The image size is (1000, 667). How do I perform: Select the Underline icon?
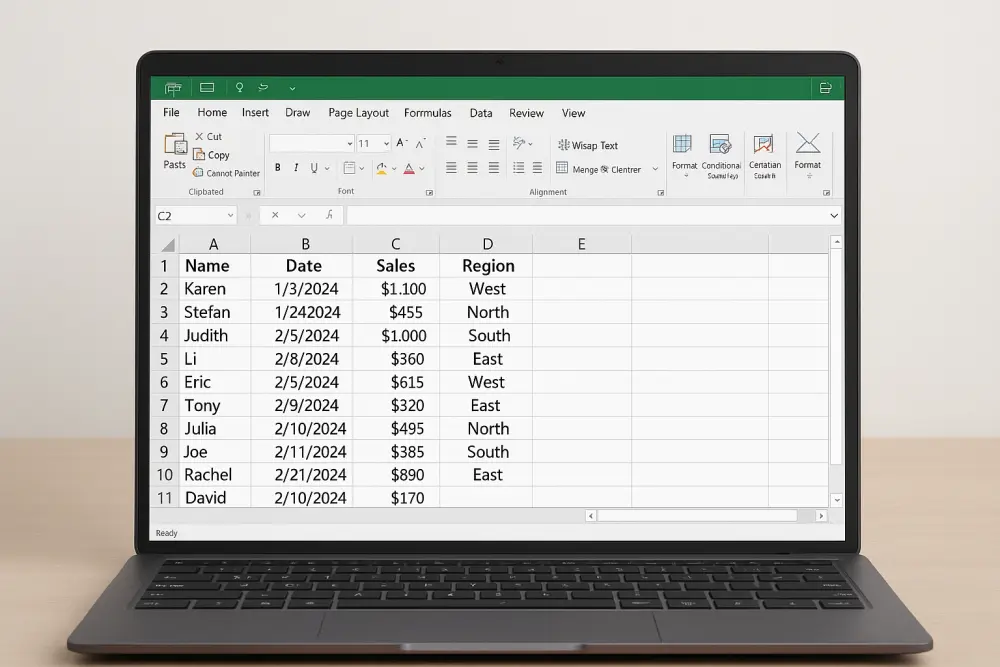coord(313,168)
